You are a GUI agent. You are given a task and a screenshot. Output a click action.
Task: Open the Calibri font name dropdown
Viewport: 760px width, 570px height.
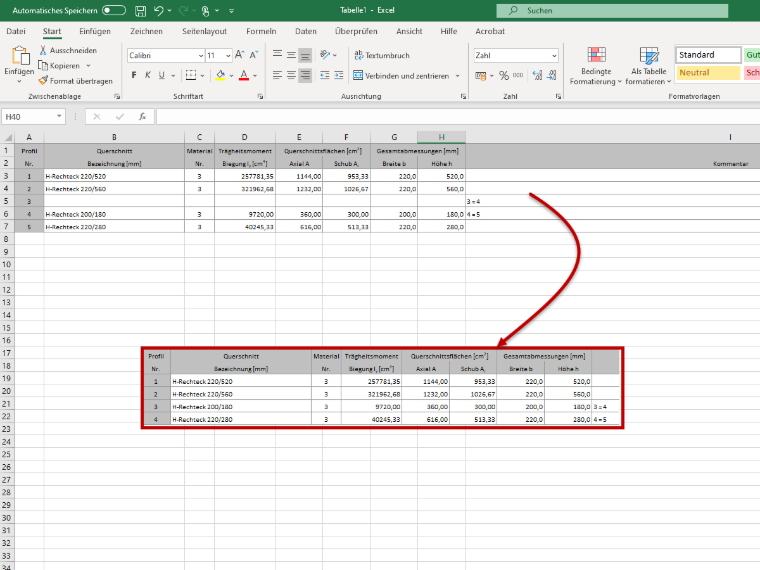tap(201, 56)
